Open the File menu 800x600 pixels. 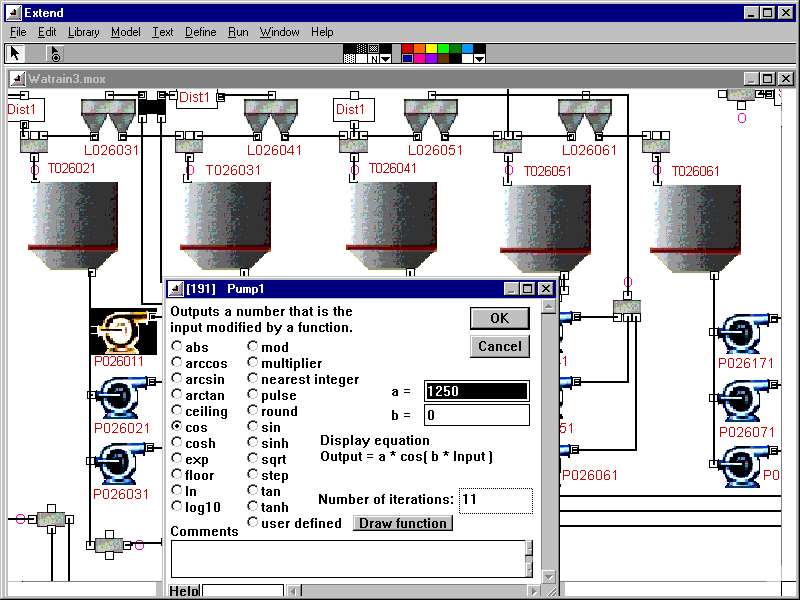pyautogui.click(x=18, y=32)
